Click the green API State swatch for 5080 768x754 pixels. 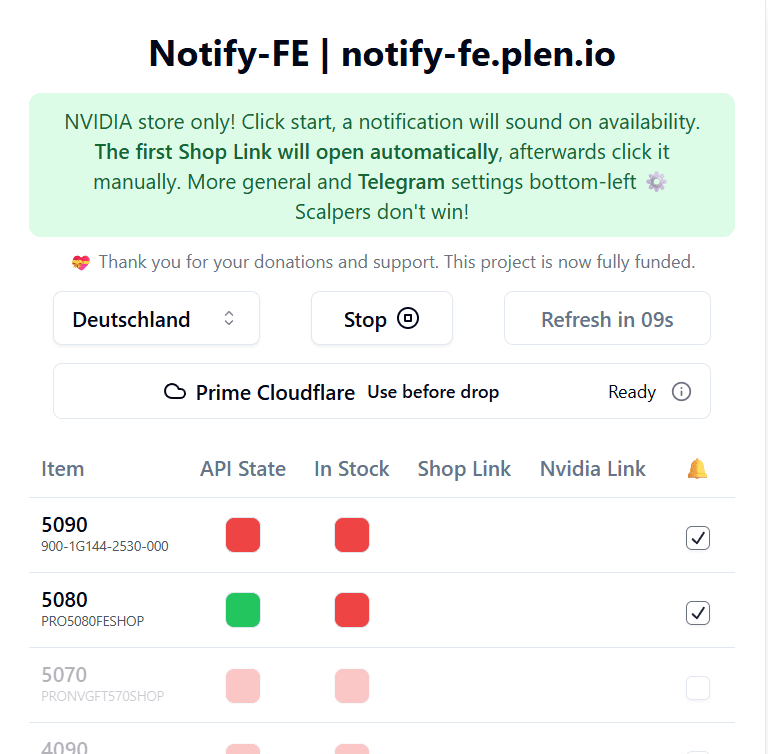[243, 610]
